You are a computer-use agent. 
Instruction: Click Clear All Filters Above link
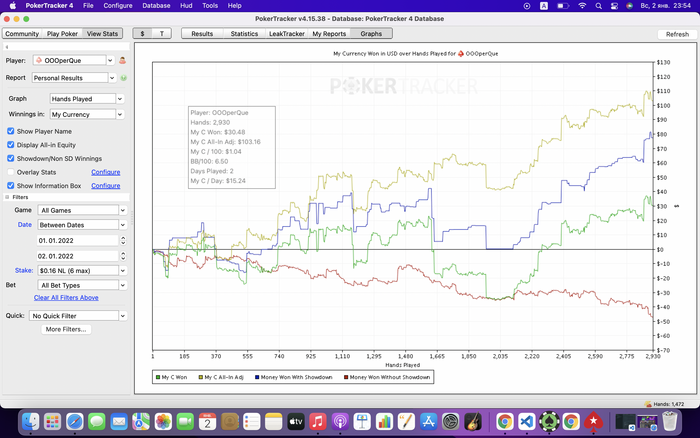[66, 297]
